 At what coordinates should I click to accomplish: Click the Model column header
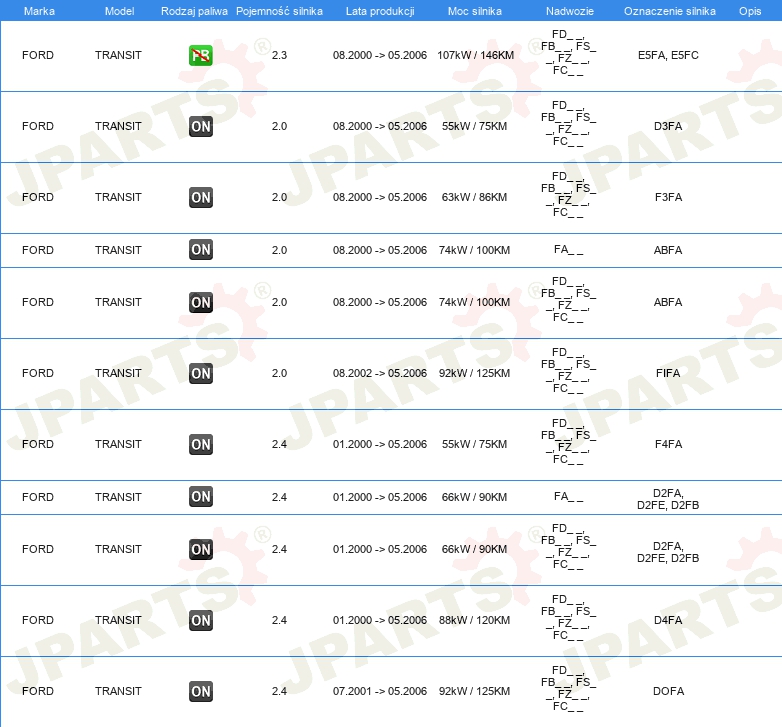(119, 11)
